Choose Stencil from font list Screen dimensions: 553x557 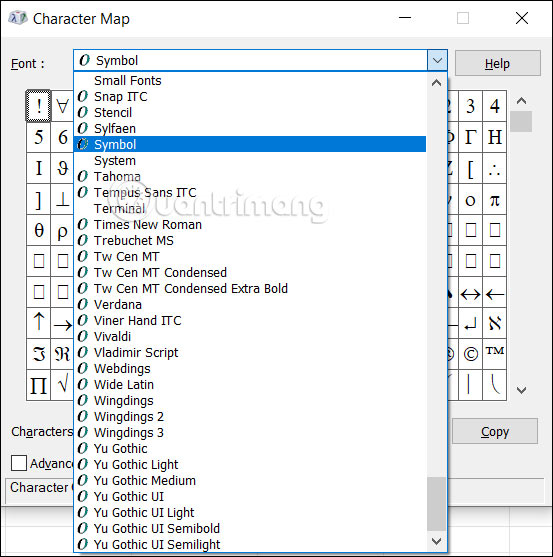click(x=250, y=113)
